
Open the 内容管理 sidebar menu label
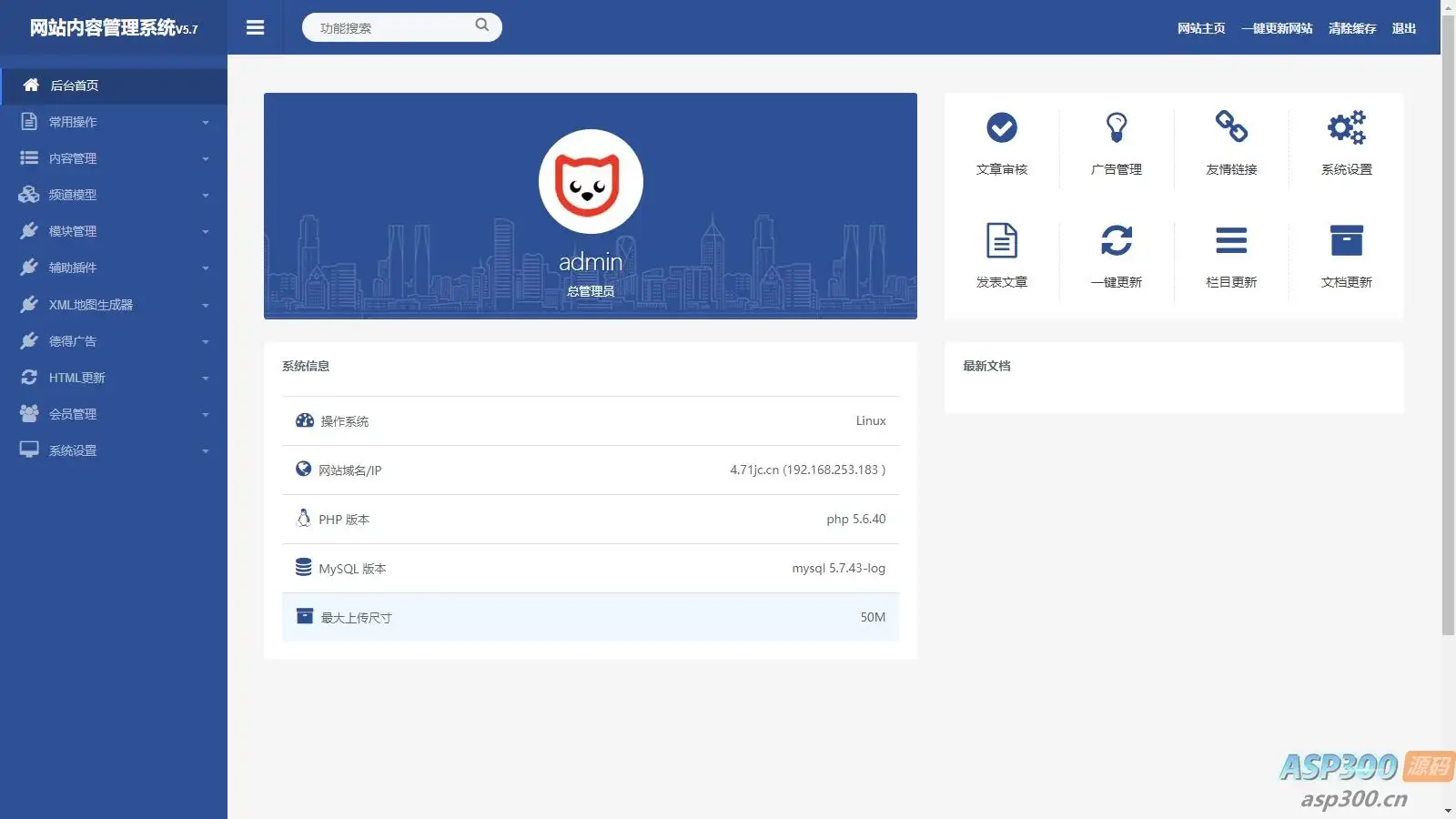73,158
